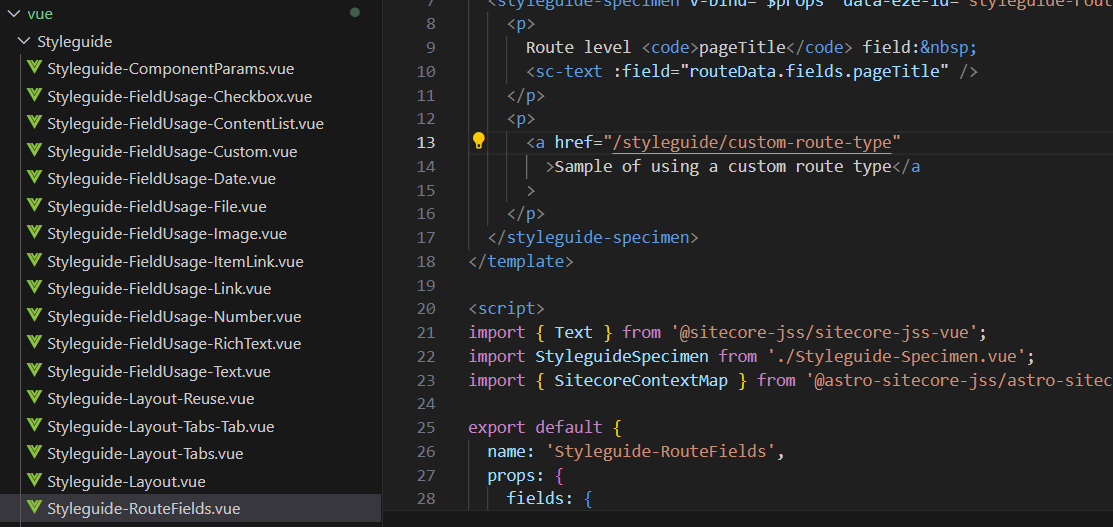Click the Vue icon beside Styleguide-Layout-Tabs.vue
Viewport: 1113px width, 527px height.
coord(35,453)
